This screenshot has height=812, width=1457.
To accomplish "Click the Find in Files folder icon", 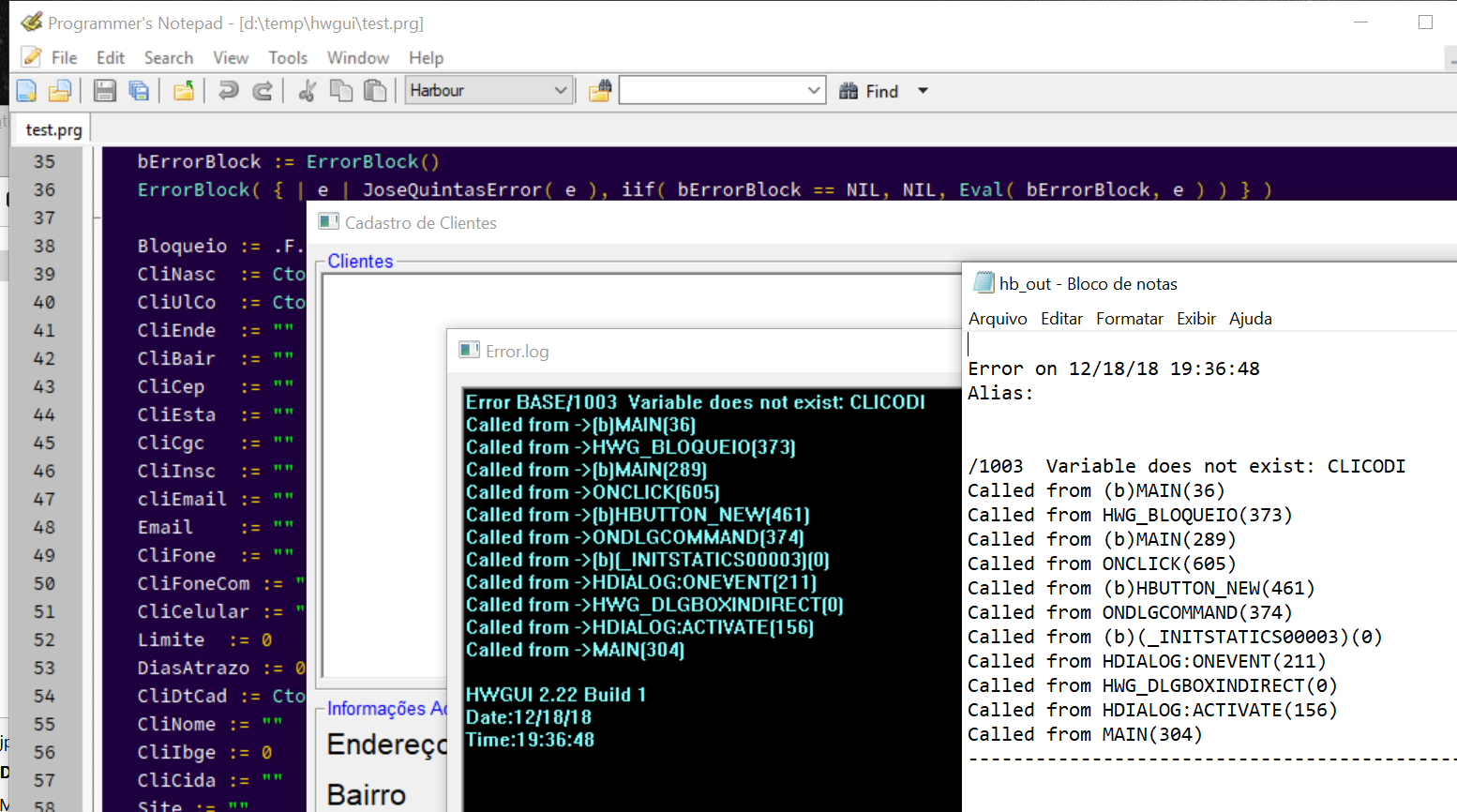I will click(600, 91).
